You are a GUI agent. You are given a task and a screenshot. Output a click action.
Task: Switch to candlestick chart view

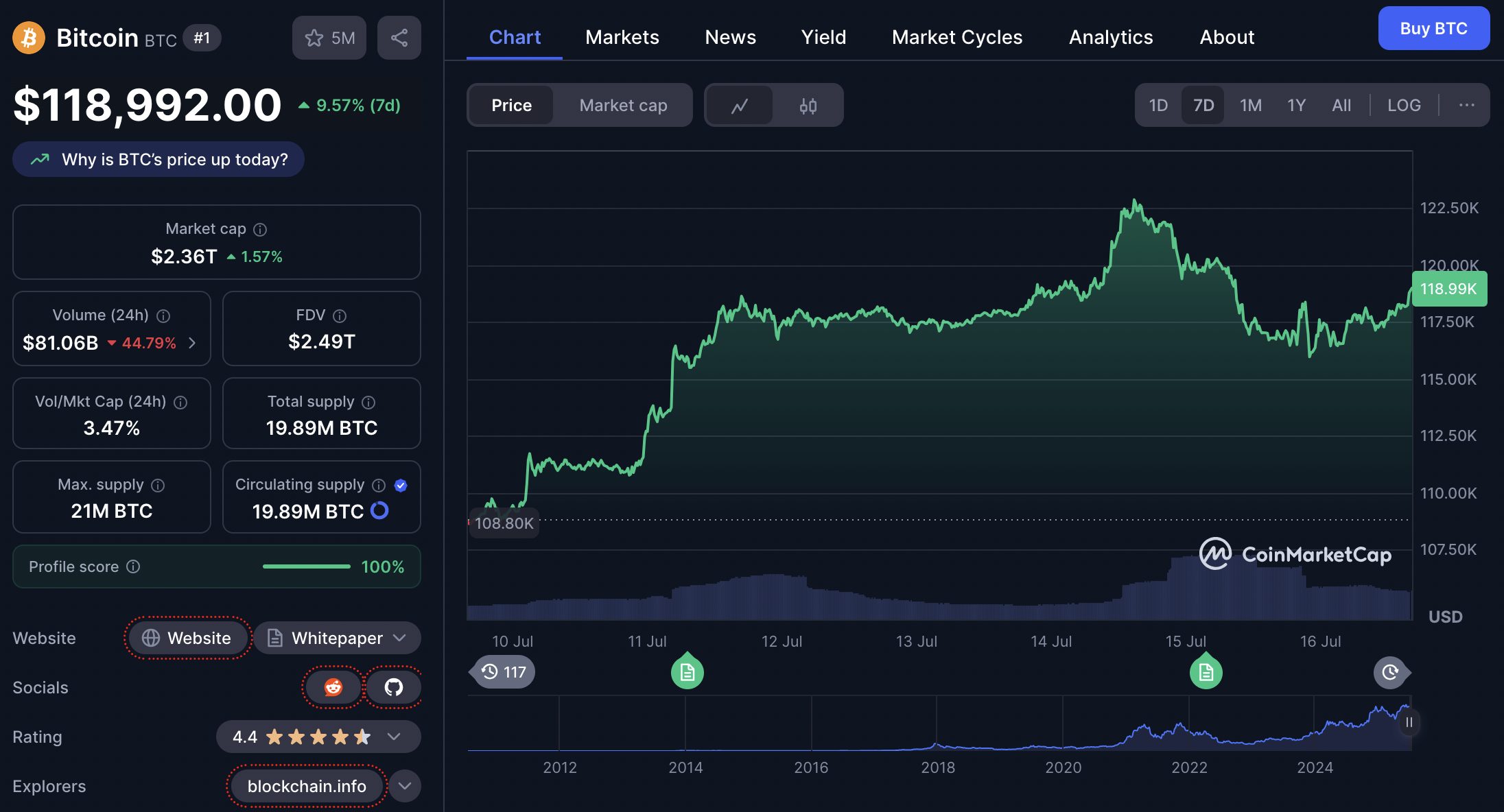(x=808, y=106)
